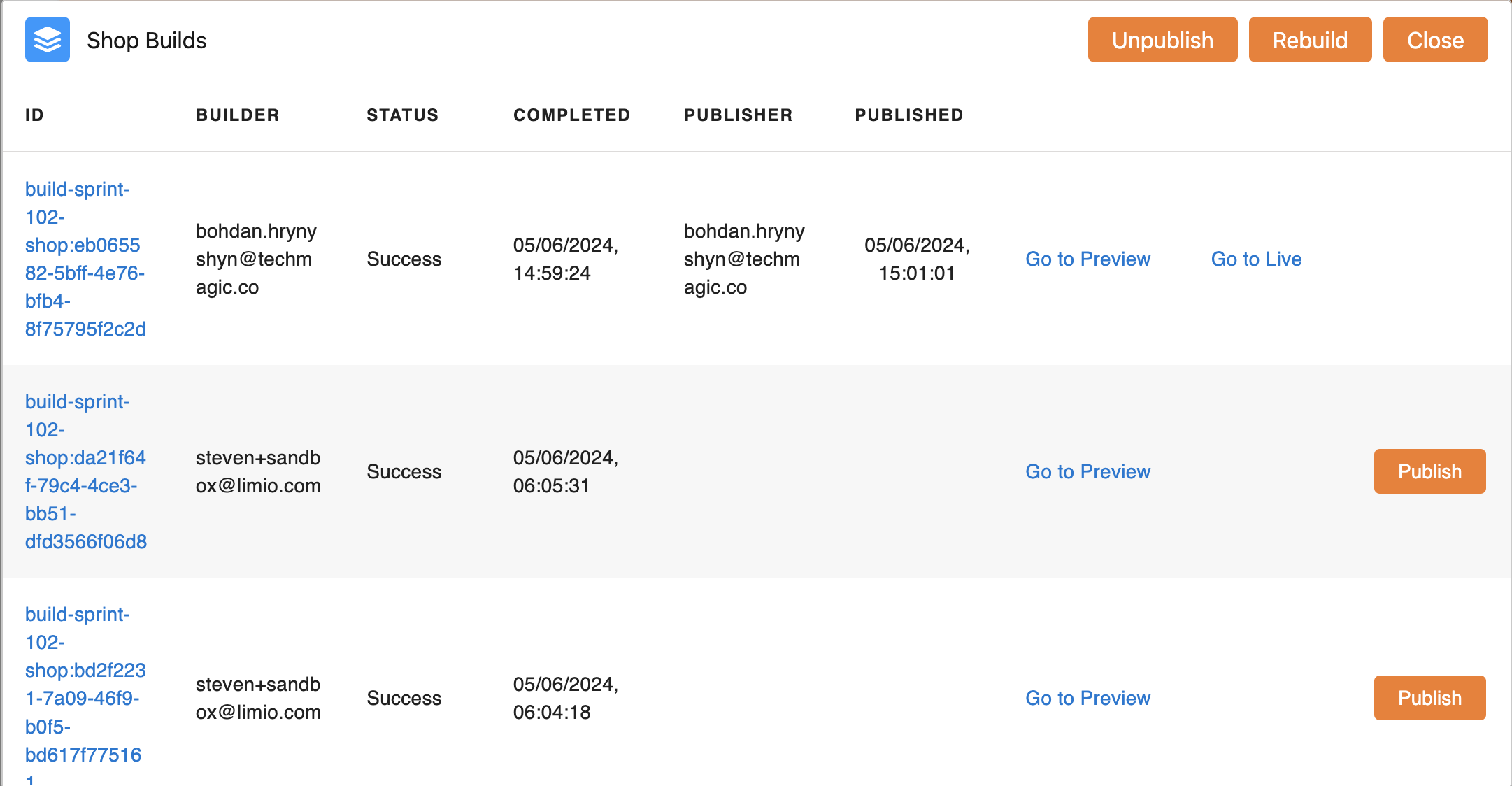
Task: Click the Status column header
Action: [x=403, y=115]
